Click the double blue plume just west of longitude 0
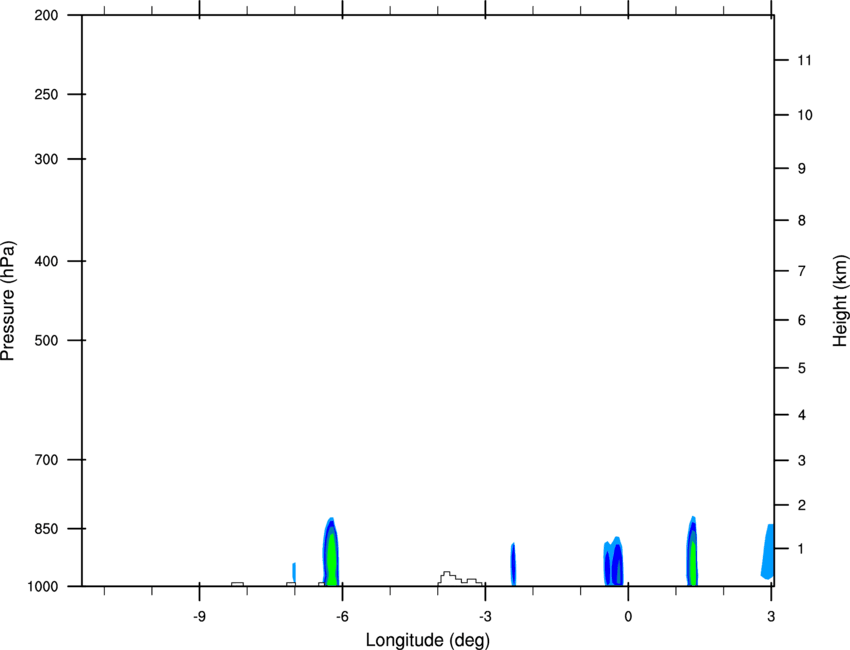 coord(614,562)
